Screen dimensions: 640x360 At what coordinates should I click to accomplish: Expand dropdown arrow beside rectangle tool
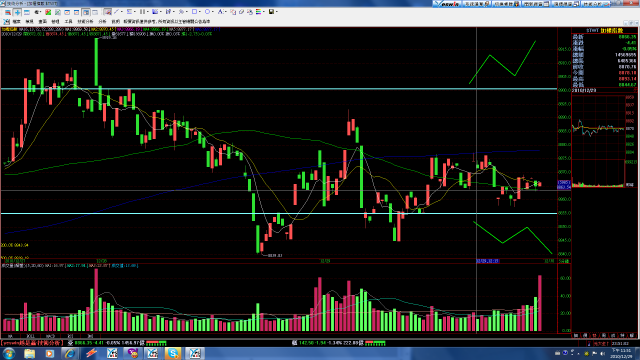coord(200,12)
